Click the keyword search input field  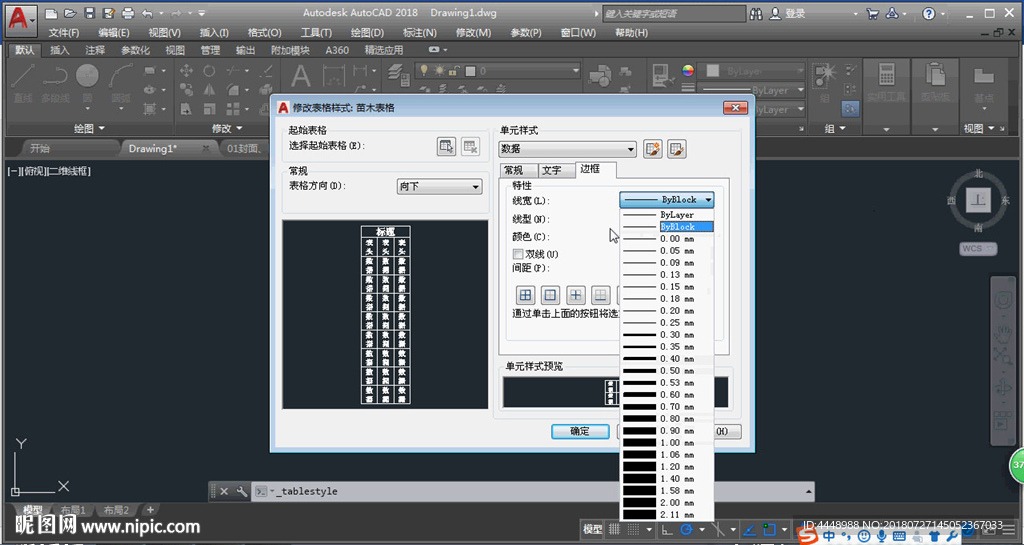point(673,13)
